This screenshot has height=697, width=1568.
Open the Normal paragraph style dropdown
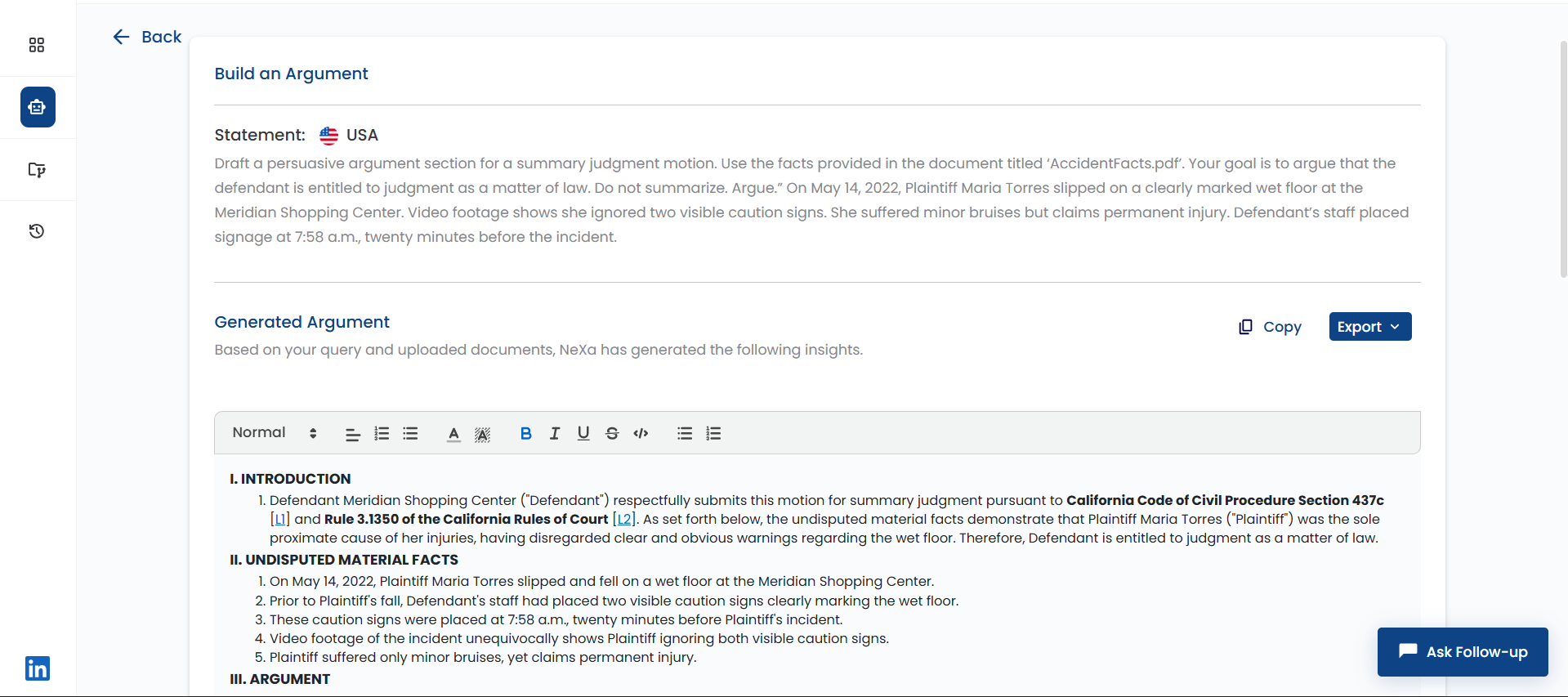tap(275, 433)
